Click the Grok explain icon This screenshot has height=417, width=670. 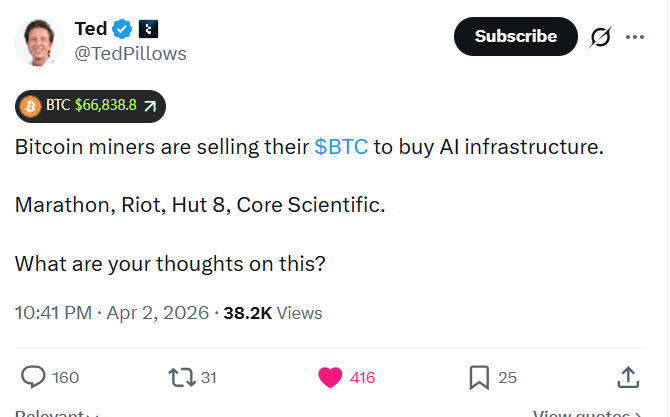pyautogui.click(x=600, y=37)
